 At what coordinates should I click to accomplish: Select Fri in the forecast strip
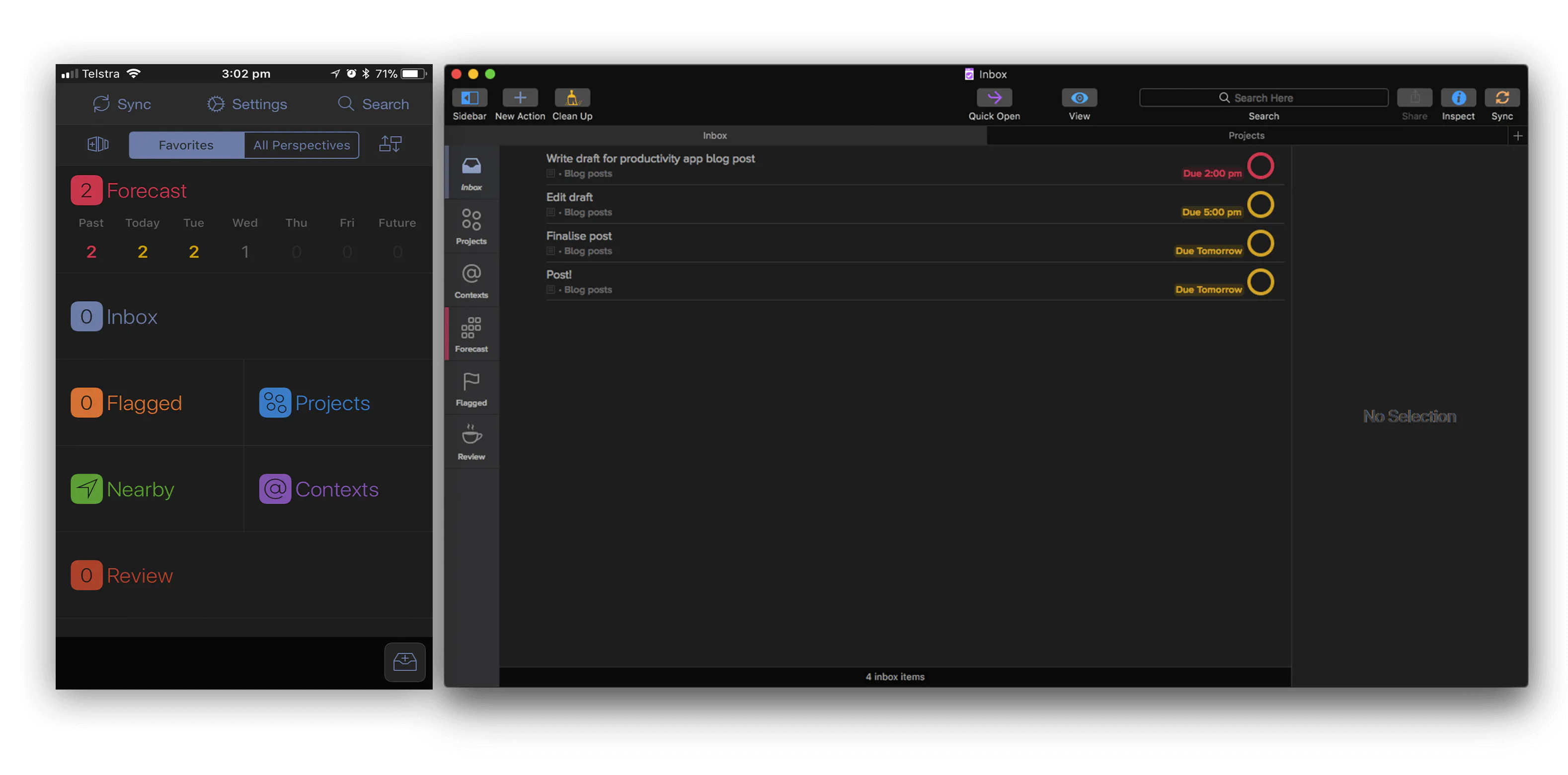click(347, 238)
